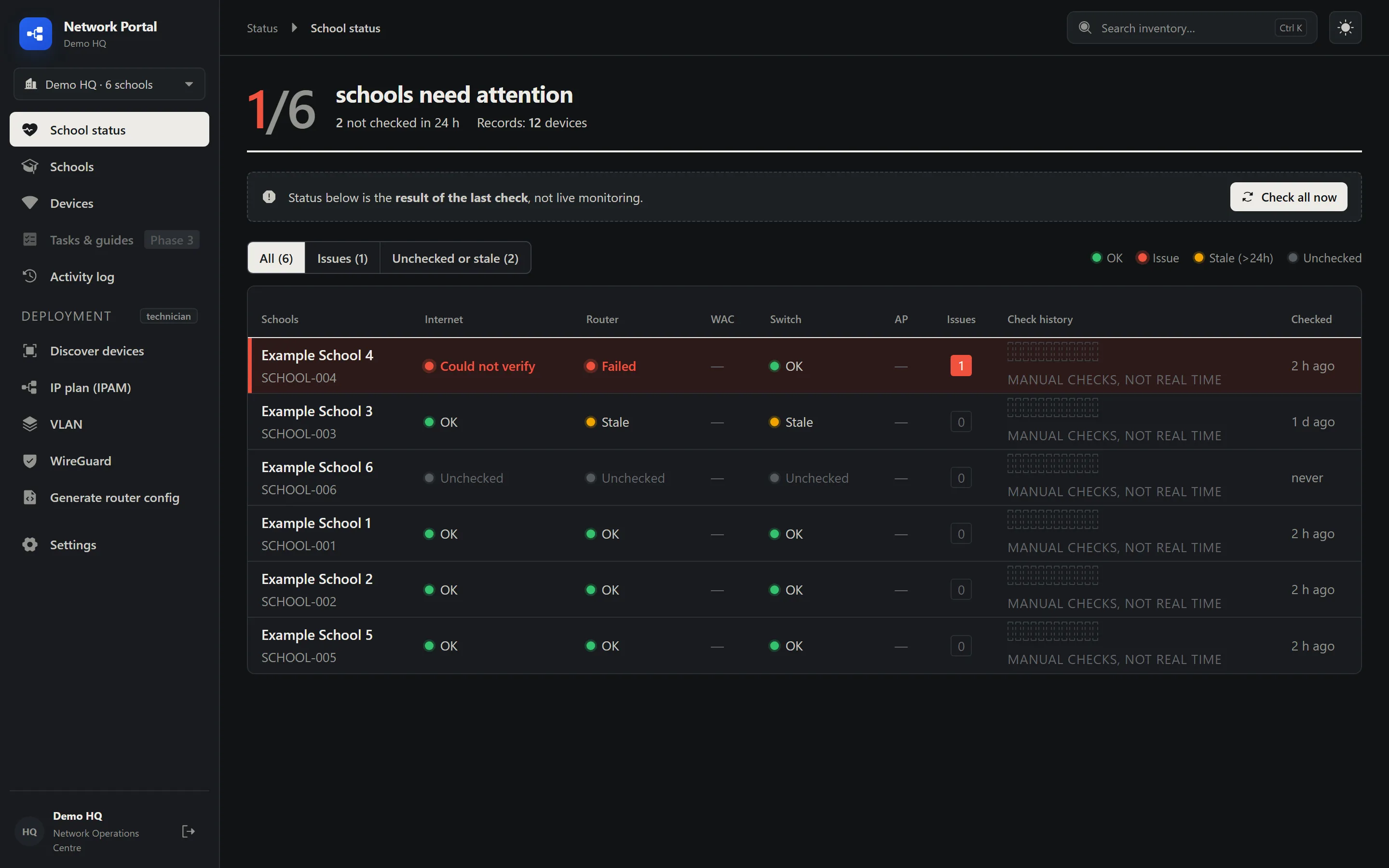This screenshot has width=1389, height=868.
Task: Click the WireGuard shield icon
Action: point(30,461)
